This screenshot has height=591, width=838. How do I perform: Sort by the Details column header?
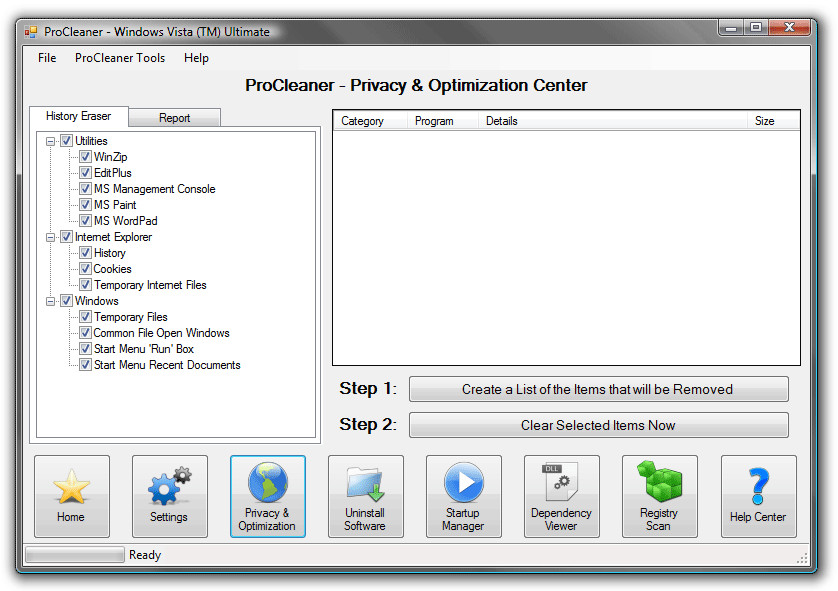[612, 121]
